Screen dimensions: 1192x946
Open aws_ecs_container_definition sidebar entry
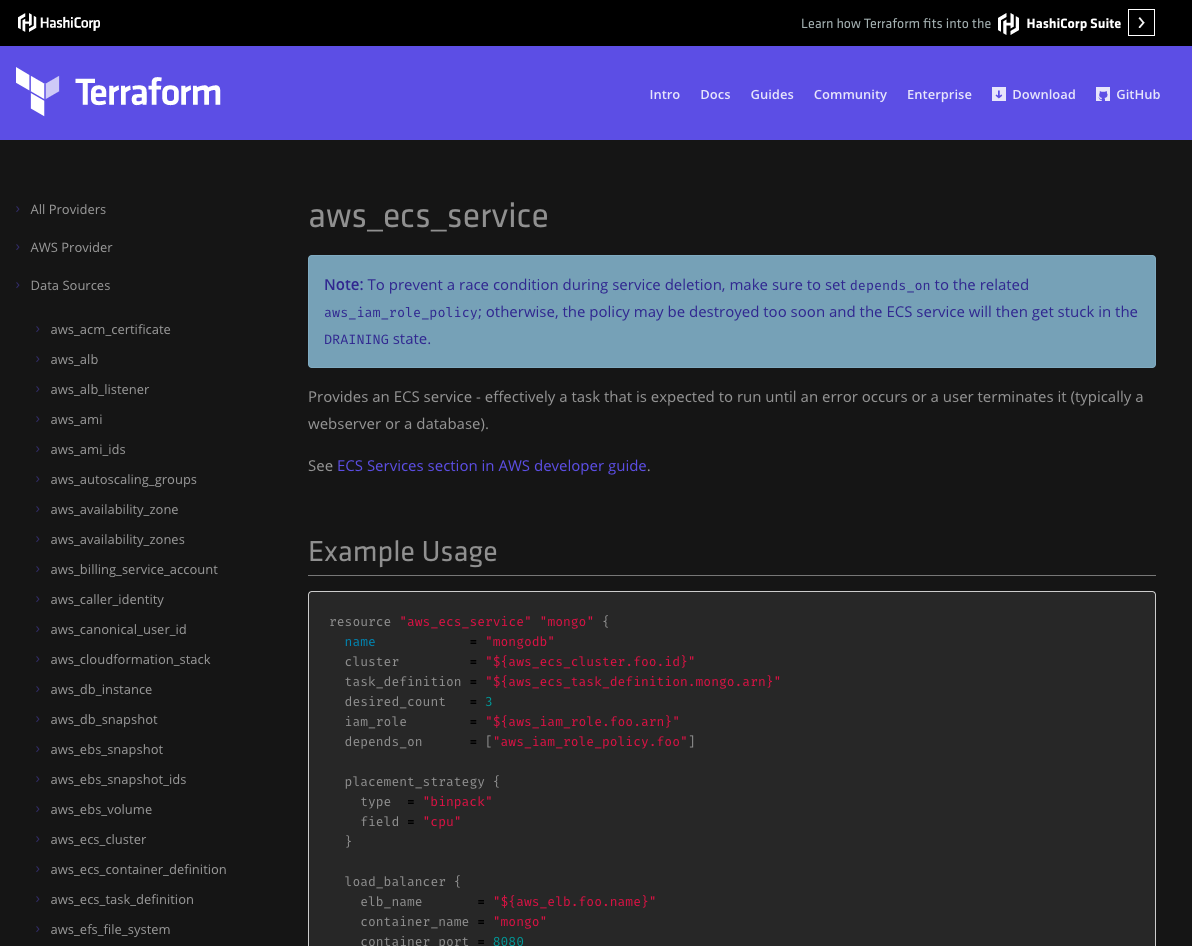pyautogui.click(x=138, y=870)
